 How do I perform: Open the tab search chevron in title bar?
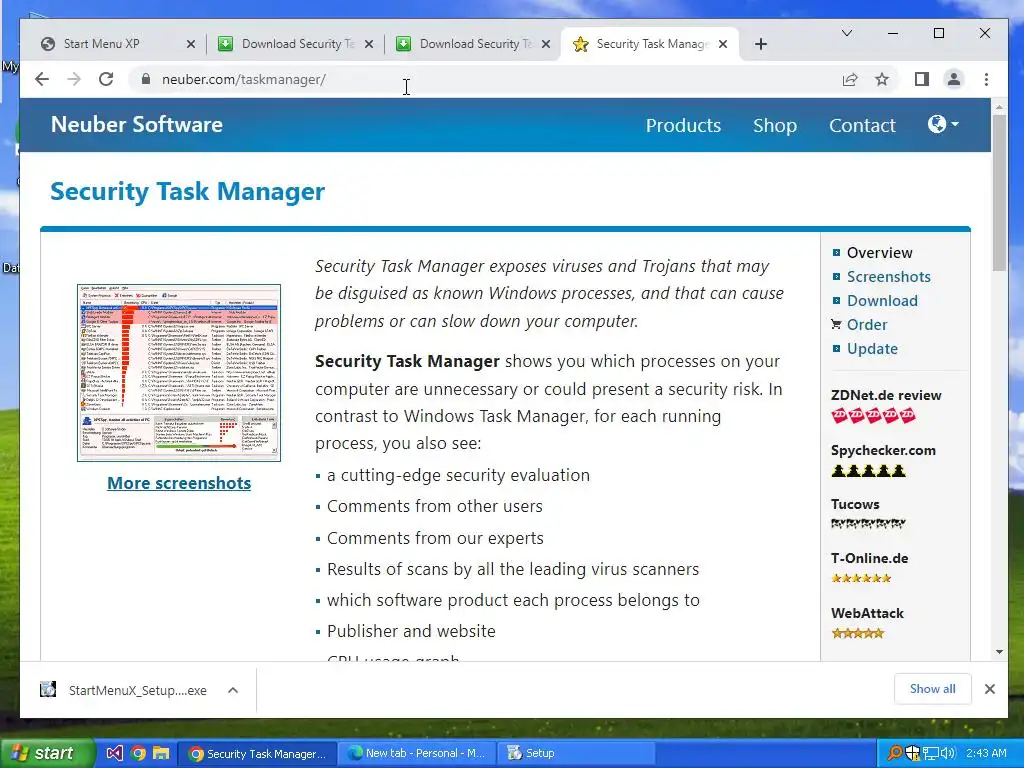pyautogui.click(x=846, y=33)
